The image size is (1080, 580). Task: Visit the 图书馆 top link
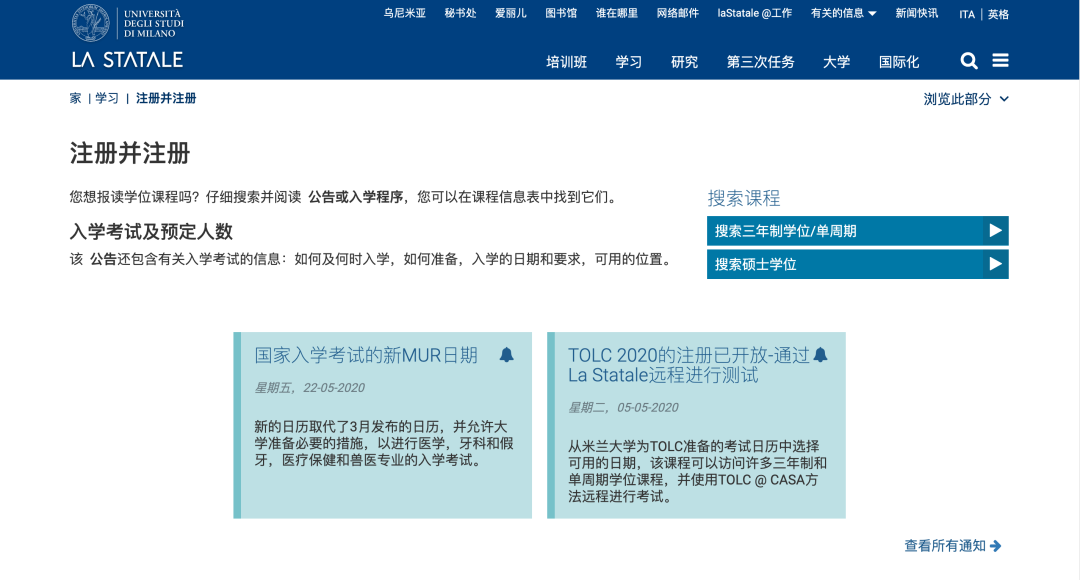click(x=561, y=13)
